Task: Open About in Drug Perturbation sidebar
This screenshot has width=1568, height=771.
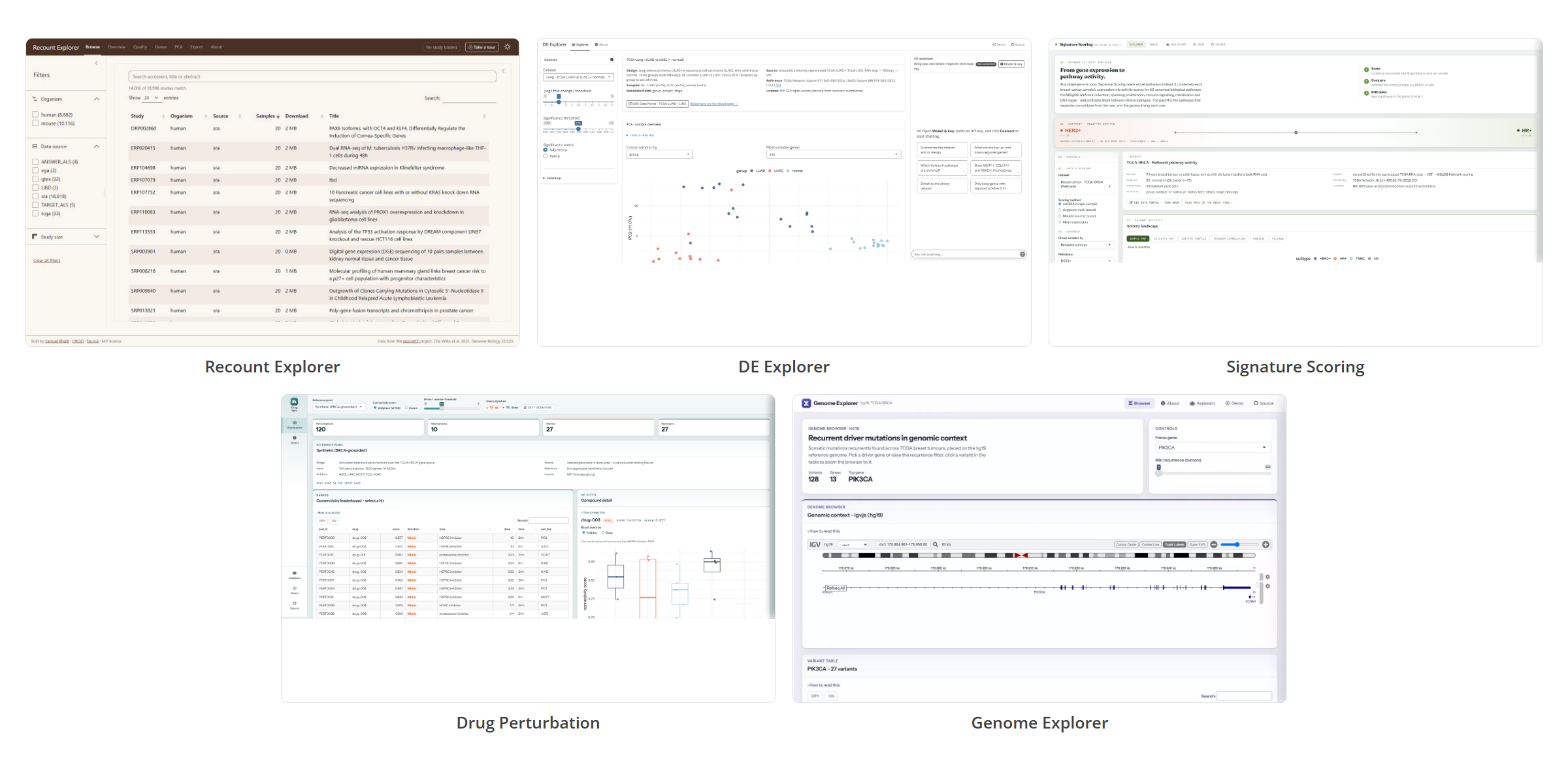Action: 295,440
